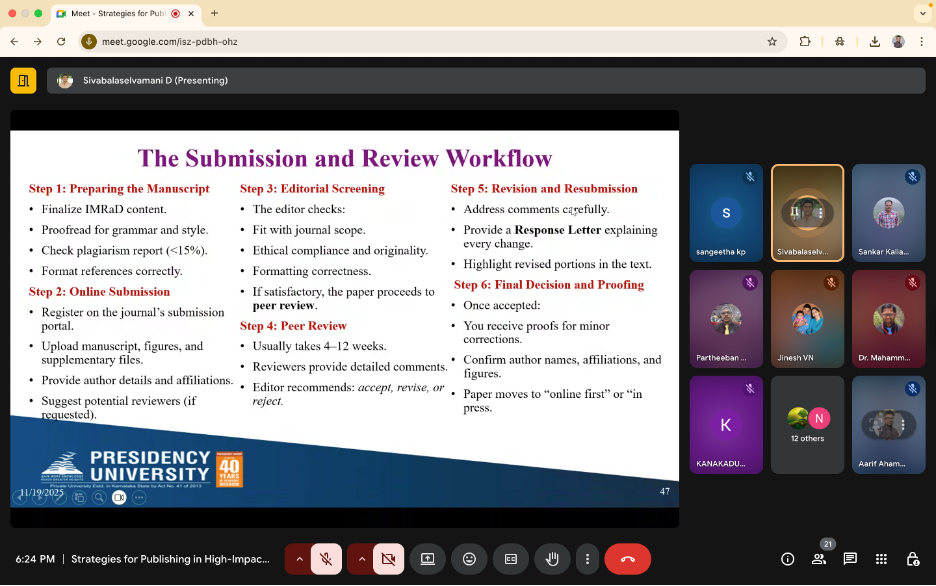Open host controls lock icon
The width and height of the screenshot is (936, 586).
point(911,559)
